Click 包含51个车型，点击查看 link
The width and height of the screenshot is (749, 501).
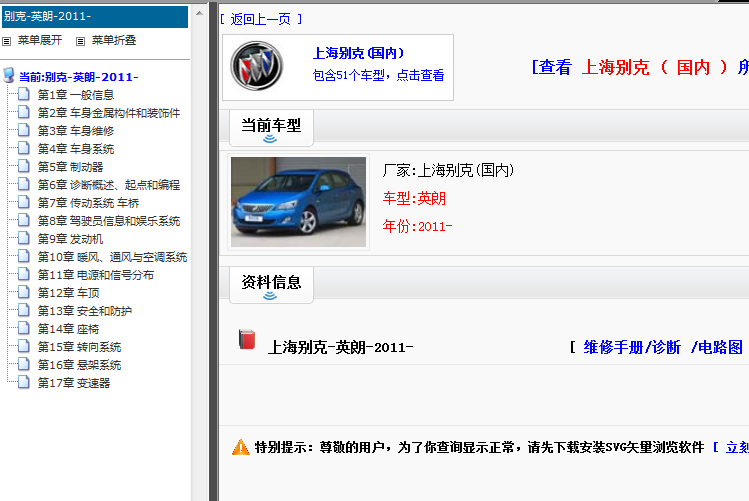click(378, 75)
